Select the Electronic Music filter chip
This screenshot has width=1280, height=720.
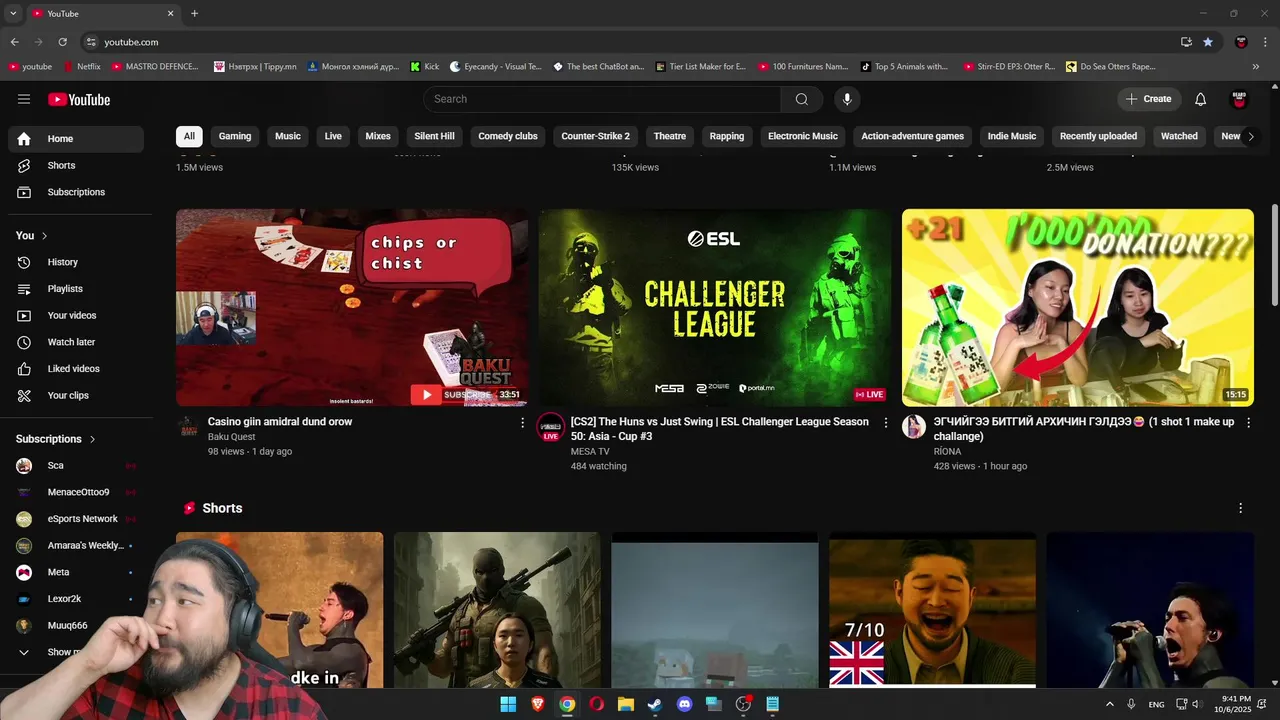[803, 136]
